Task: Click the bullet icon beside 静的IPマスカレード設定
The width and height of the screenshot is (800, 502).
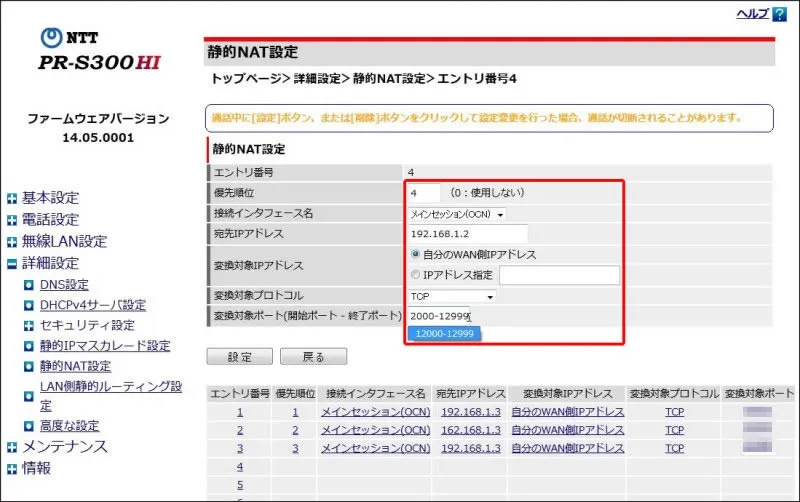Action: 29,346
